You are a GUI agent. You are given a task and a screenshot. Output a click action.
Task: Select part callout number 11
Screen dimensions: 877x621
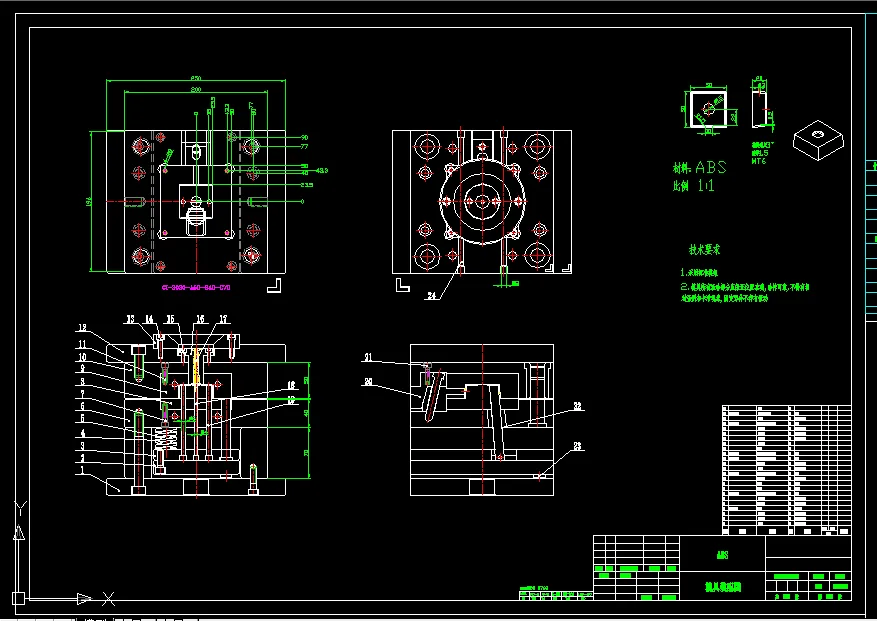[x=82, y=345]
